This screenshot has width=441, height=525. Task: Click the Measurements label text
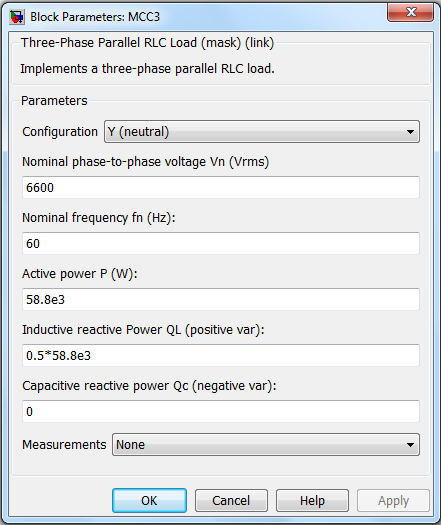(x=64, y=445)
